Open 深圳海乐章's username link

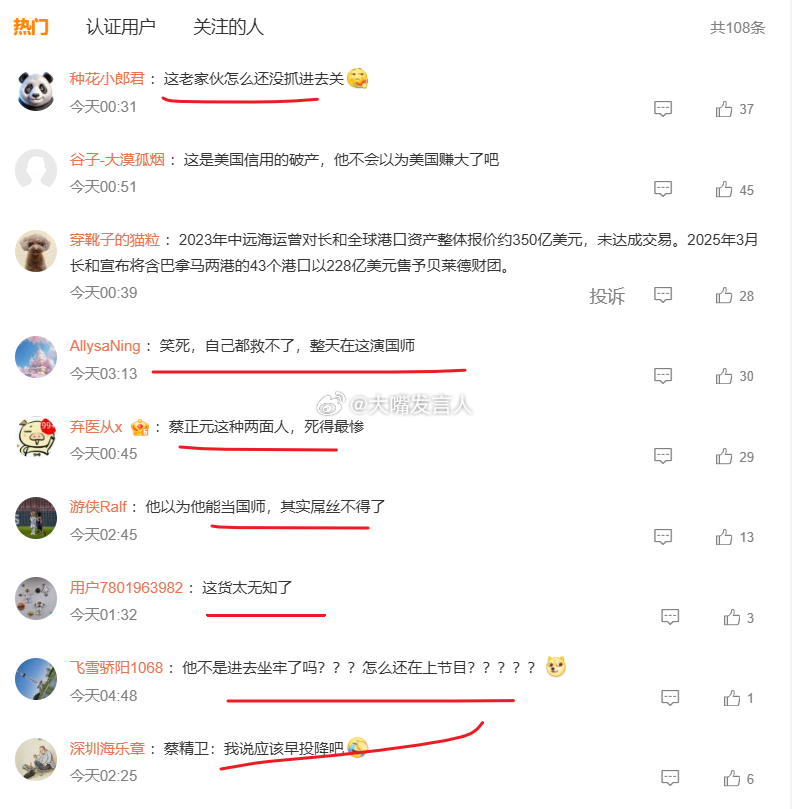point(107,749)
